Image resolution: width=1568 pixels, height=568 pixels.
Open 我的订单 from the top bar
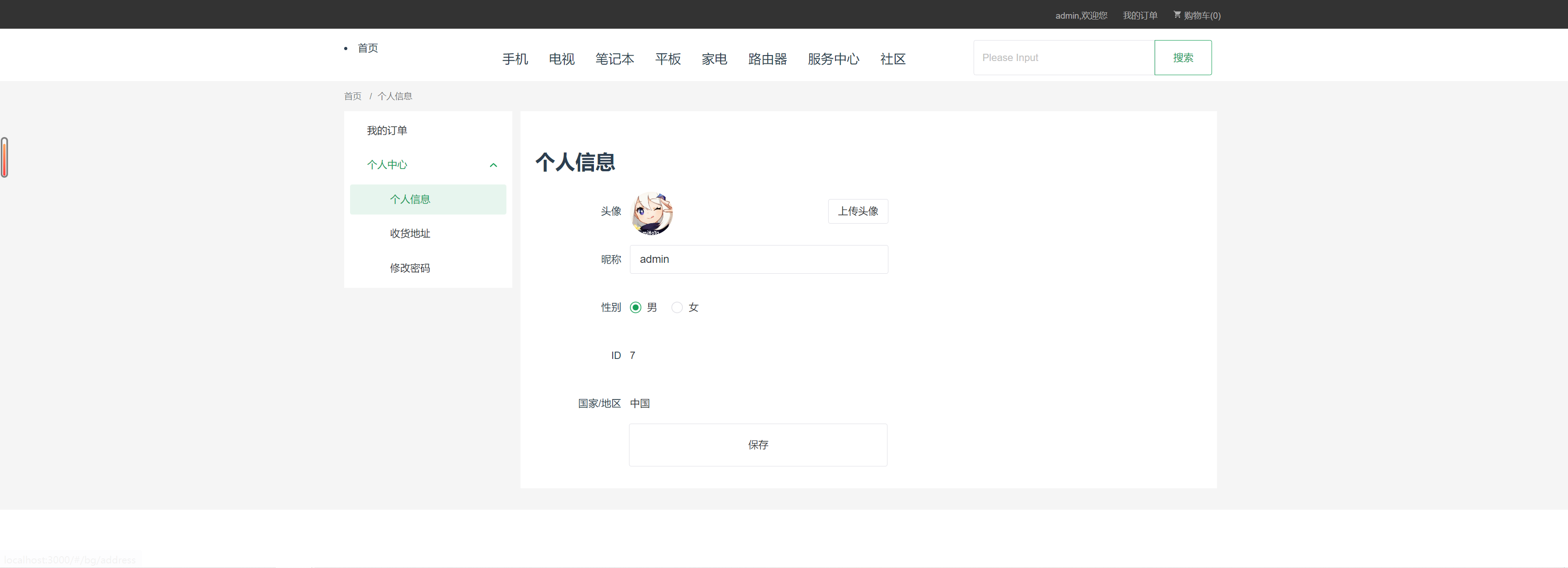pyautogui.click(x=1140, y=15)
